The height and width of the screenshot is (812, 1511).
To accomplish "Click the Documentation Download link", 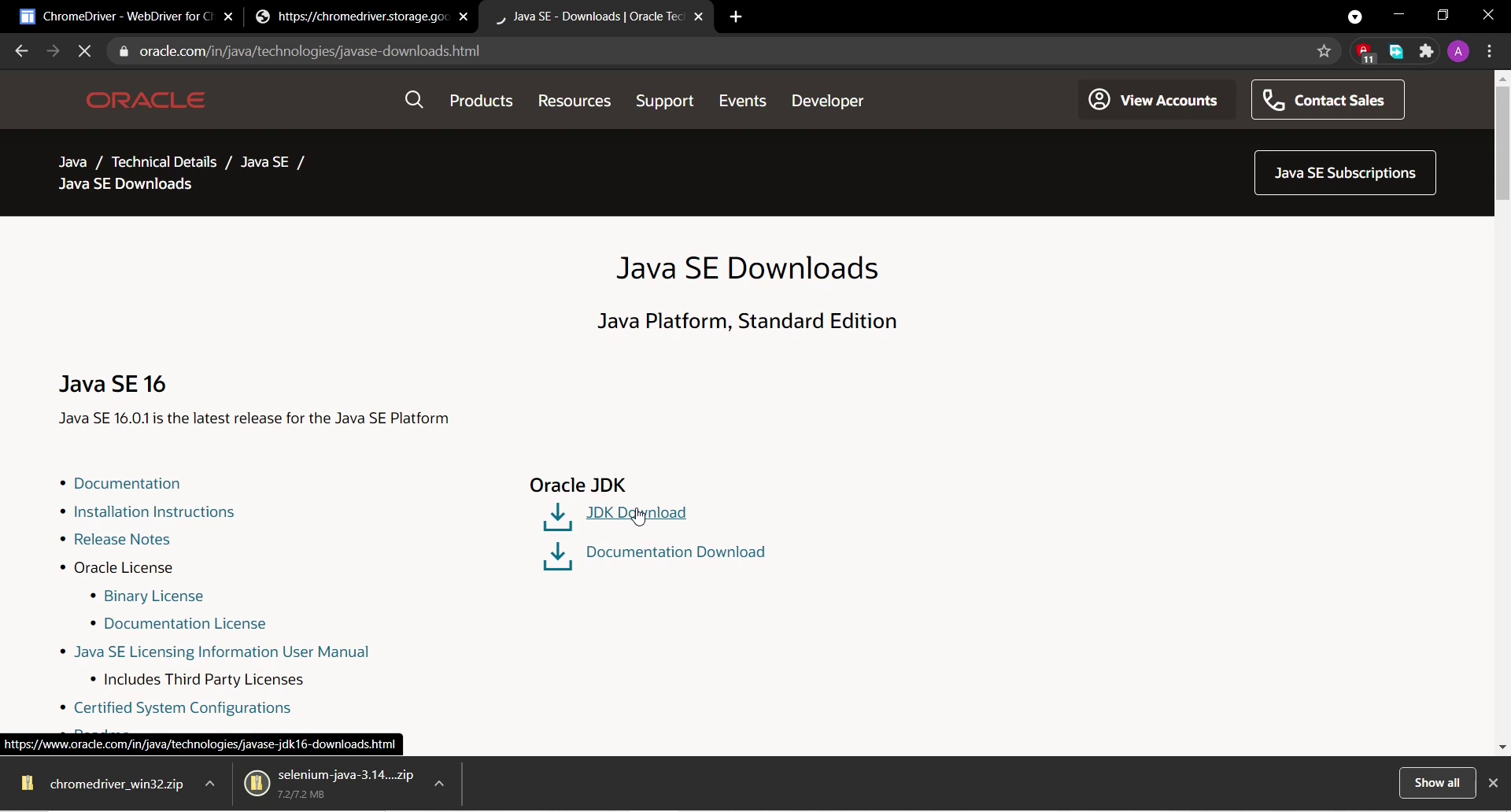I will point(676,552).
